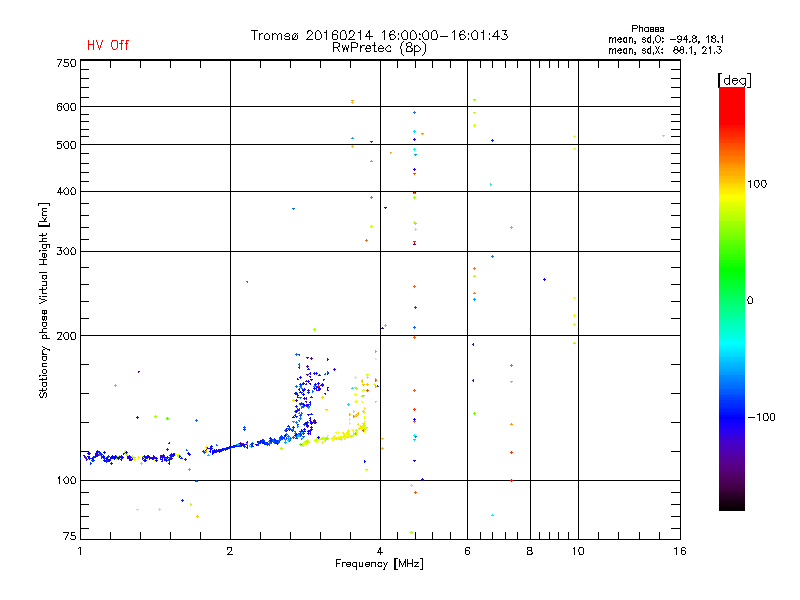Click the 'Frequency [MHz]' axis label
The width and height of the screenshot is (800, 600).
coord(379,564)
